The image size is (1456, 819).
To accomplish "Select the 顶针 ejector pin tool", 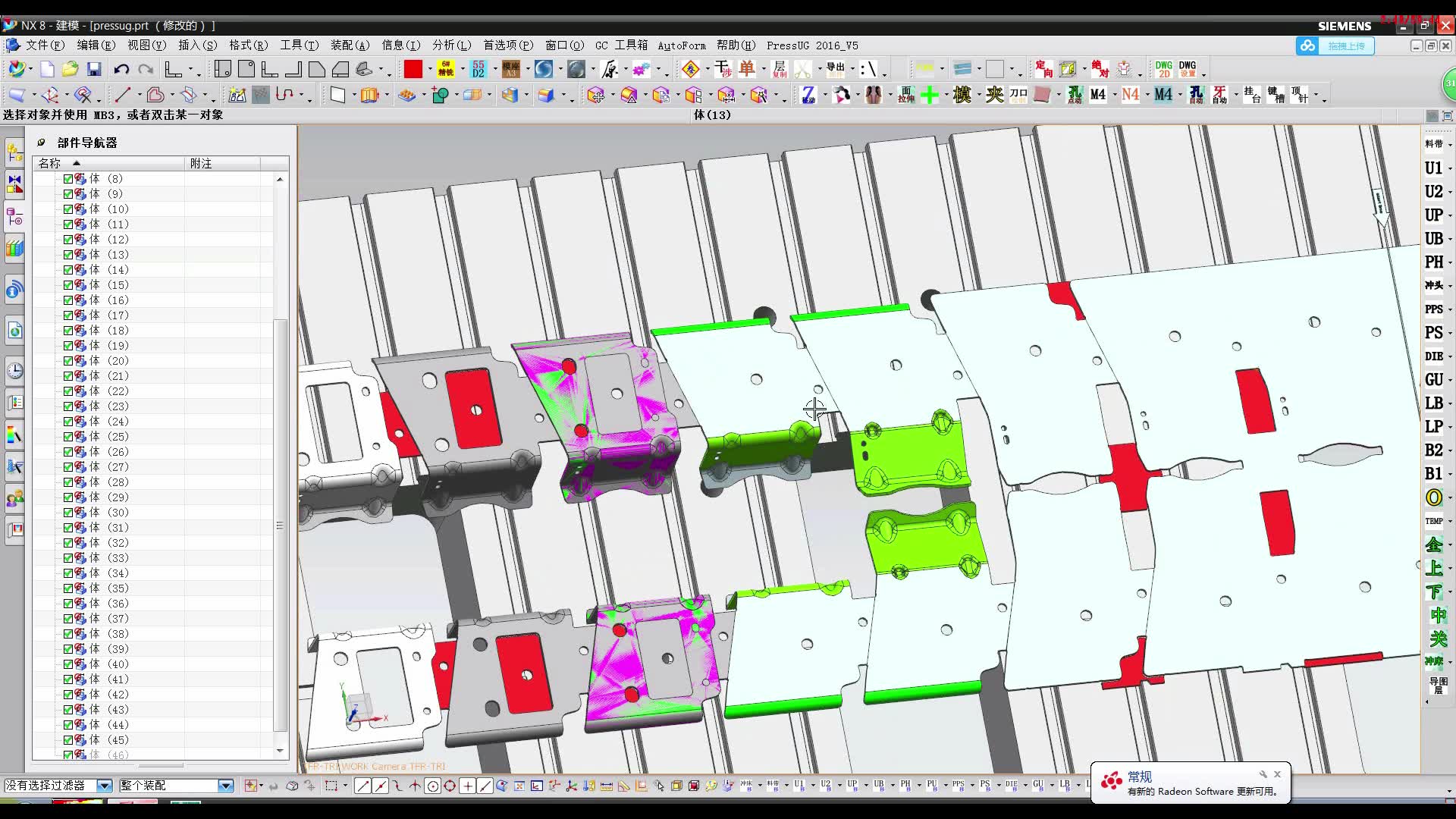I will coord(1298,95).
